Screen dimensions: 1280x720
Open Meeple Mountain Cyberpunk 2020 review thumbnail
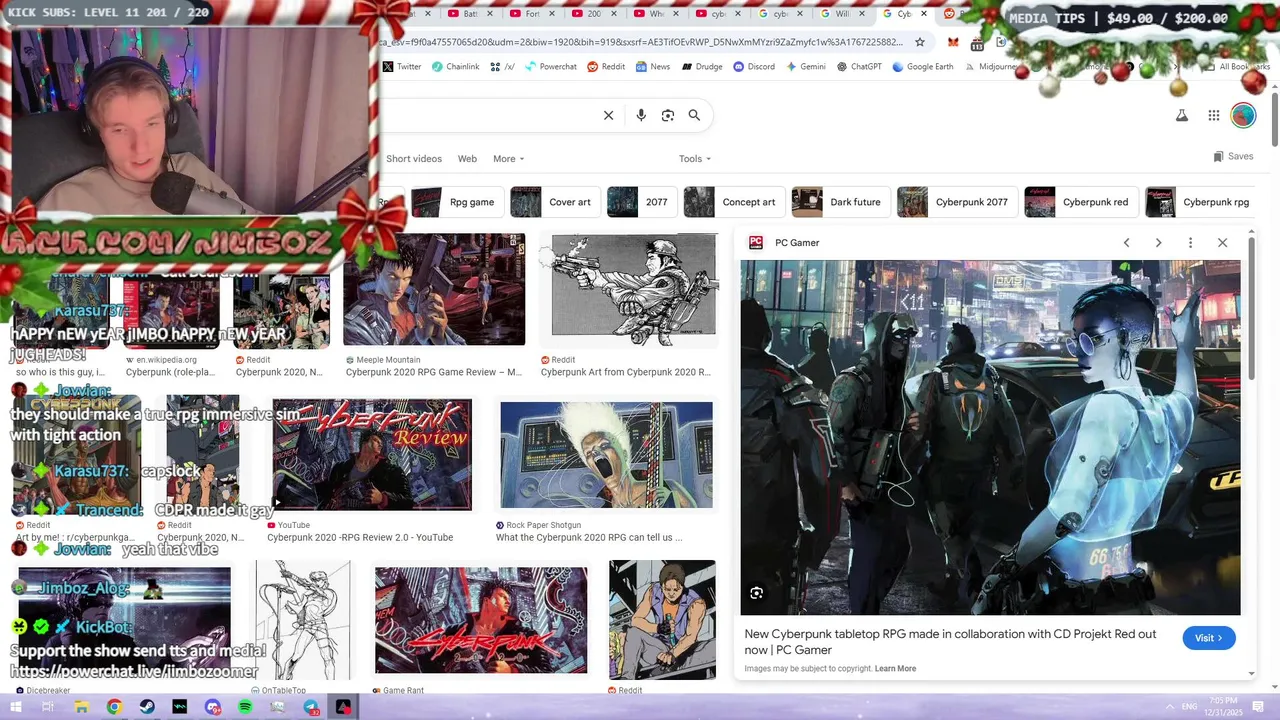point(434,290)
